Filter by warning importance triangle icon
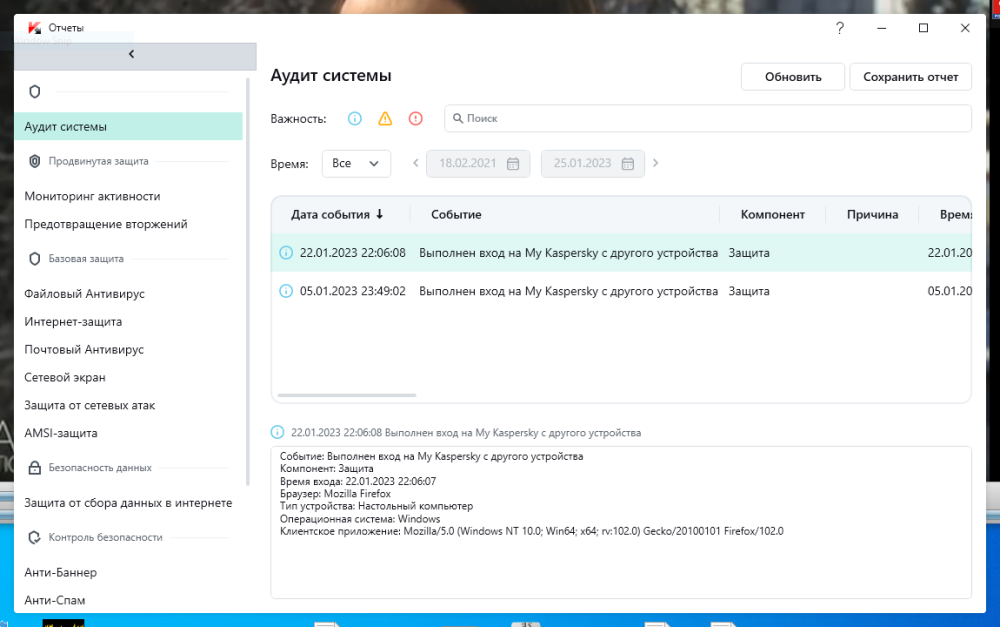The image size is (1000, 627). pyautogui.click(x=385, y=119)
